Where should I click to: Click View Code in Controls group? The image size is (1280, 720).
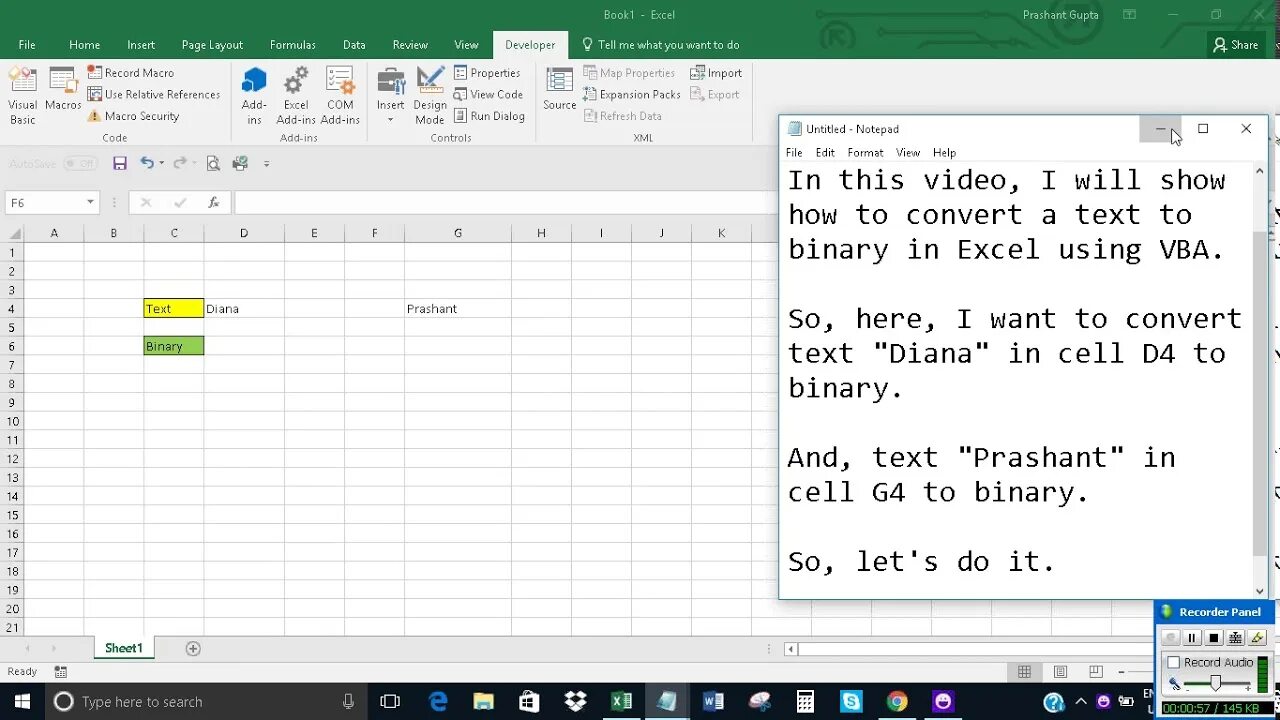pyautogui.click(x=488, y=94)
